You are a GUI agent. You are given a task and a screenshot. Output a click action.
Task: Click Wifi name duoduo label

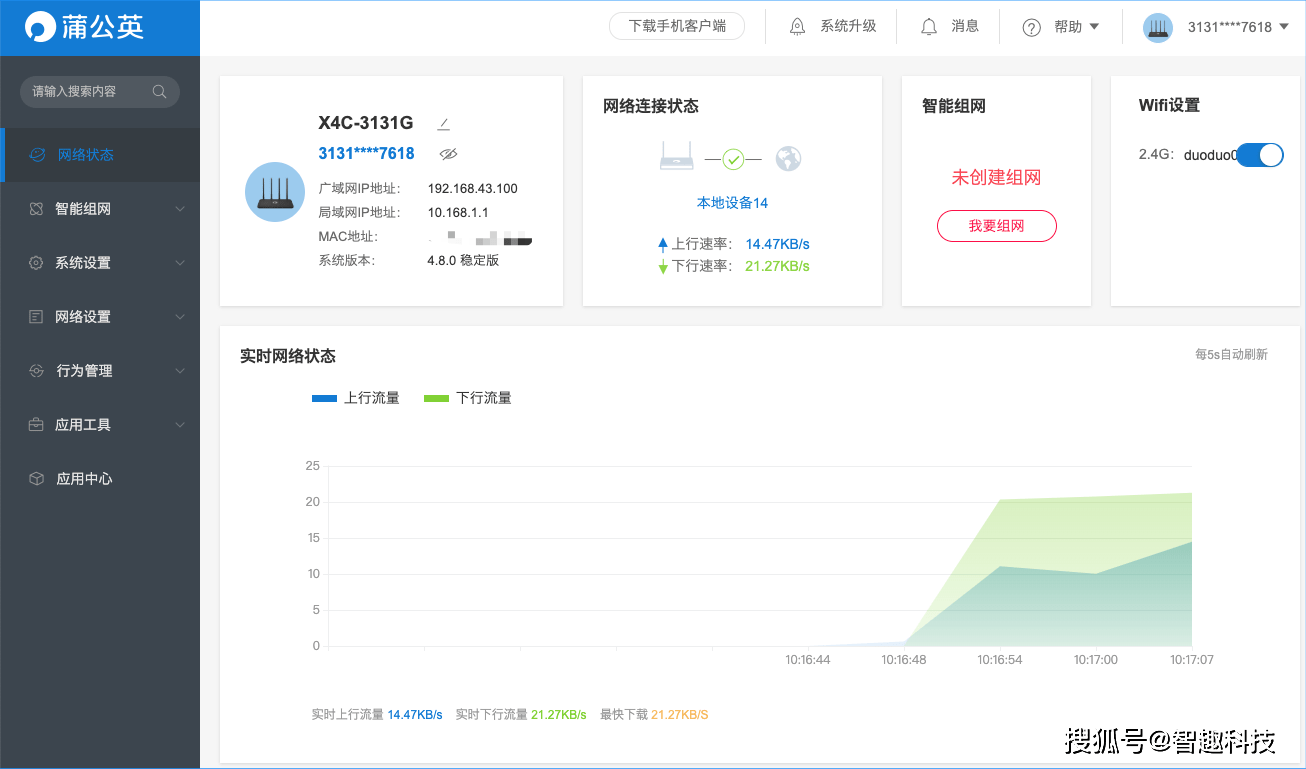click(1210, 155)
